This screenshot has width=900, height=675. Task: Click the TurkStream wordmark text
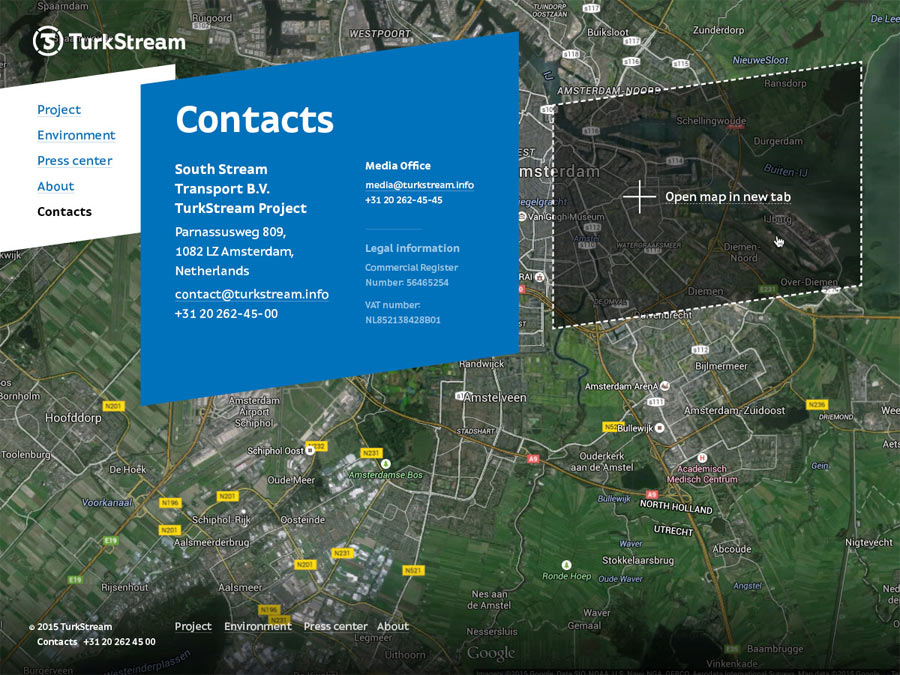[x=127, y=42]
